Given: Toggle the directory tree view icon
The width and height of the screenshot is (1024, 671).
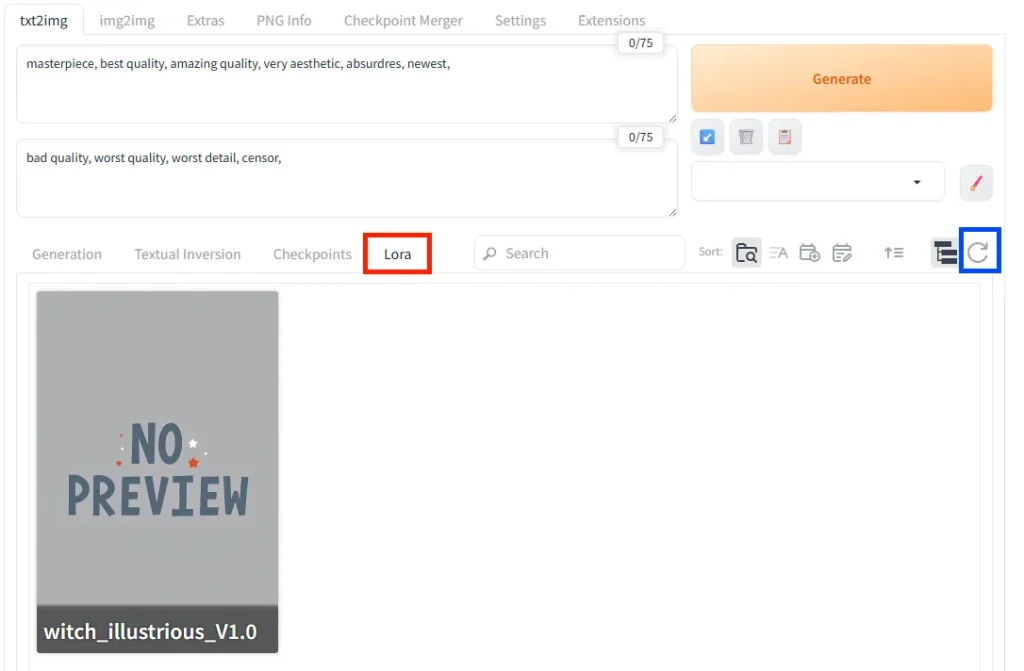Looking at the screenshot, I should point(944,253).
